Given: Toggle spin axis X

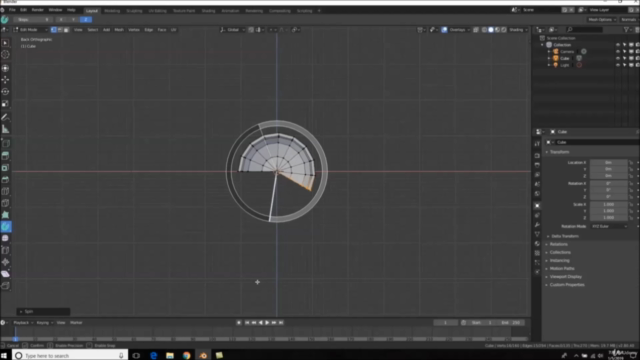Looking at the screenshot, I should pos(61,20).
